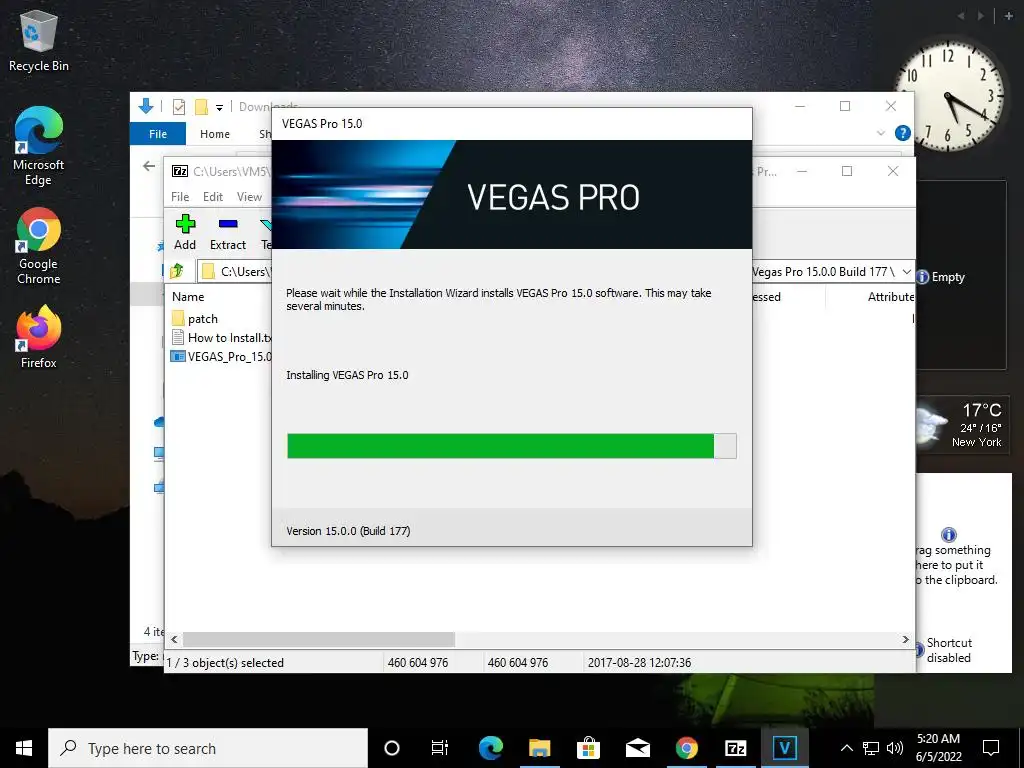
Task: Click the Empty info icon in gadget
Action: (922, 277)
